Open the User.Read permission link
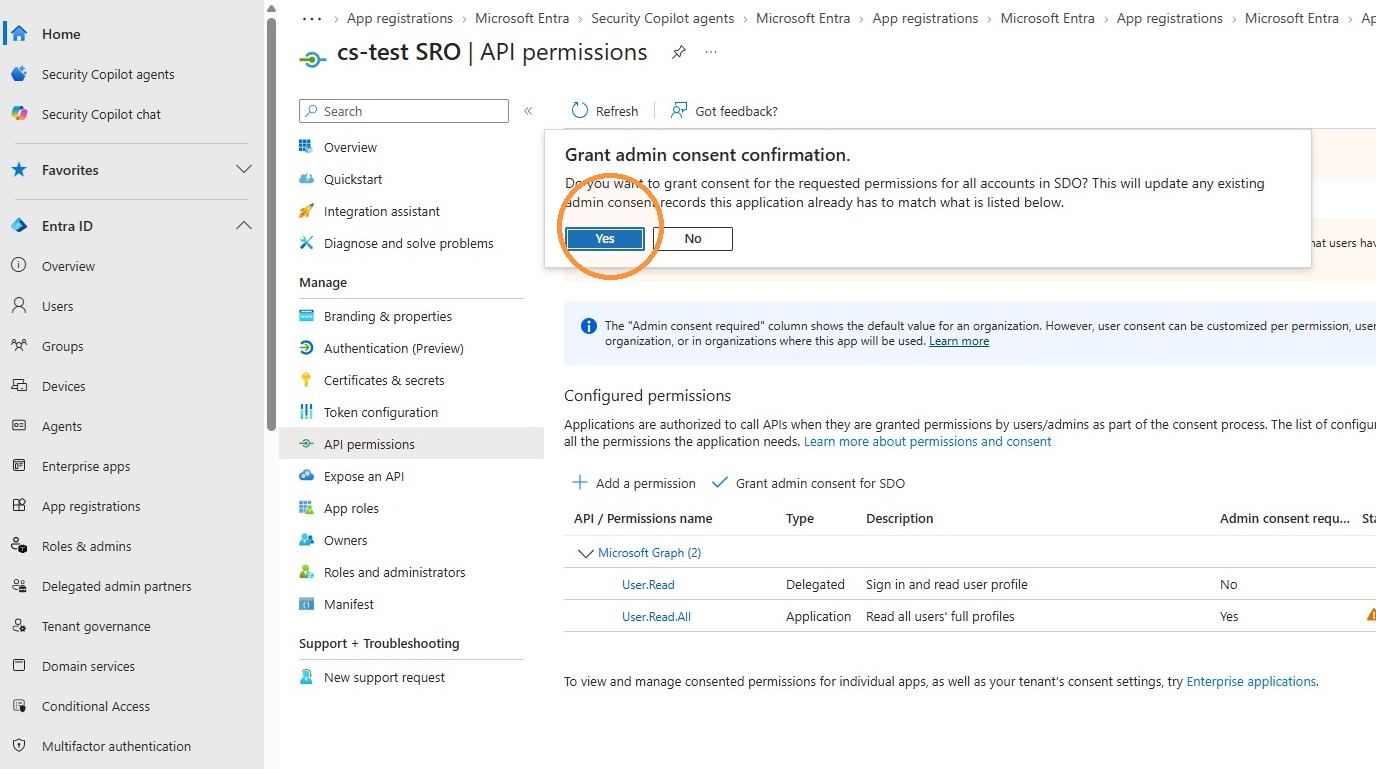 [x=648, y=584]
